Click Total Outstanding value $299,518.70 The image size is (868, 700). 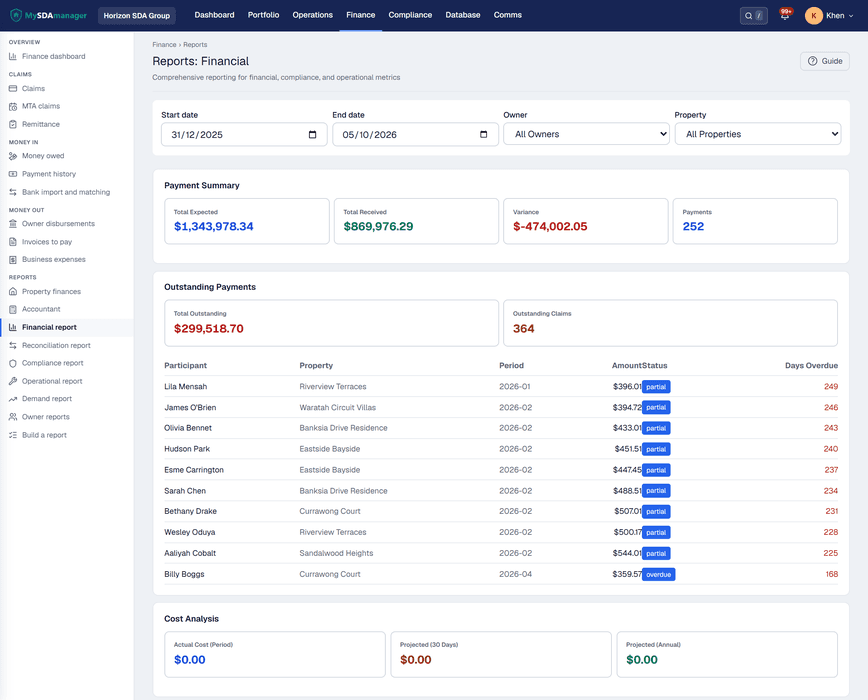click(209, 329)
